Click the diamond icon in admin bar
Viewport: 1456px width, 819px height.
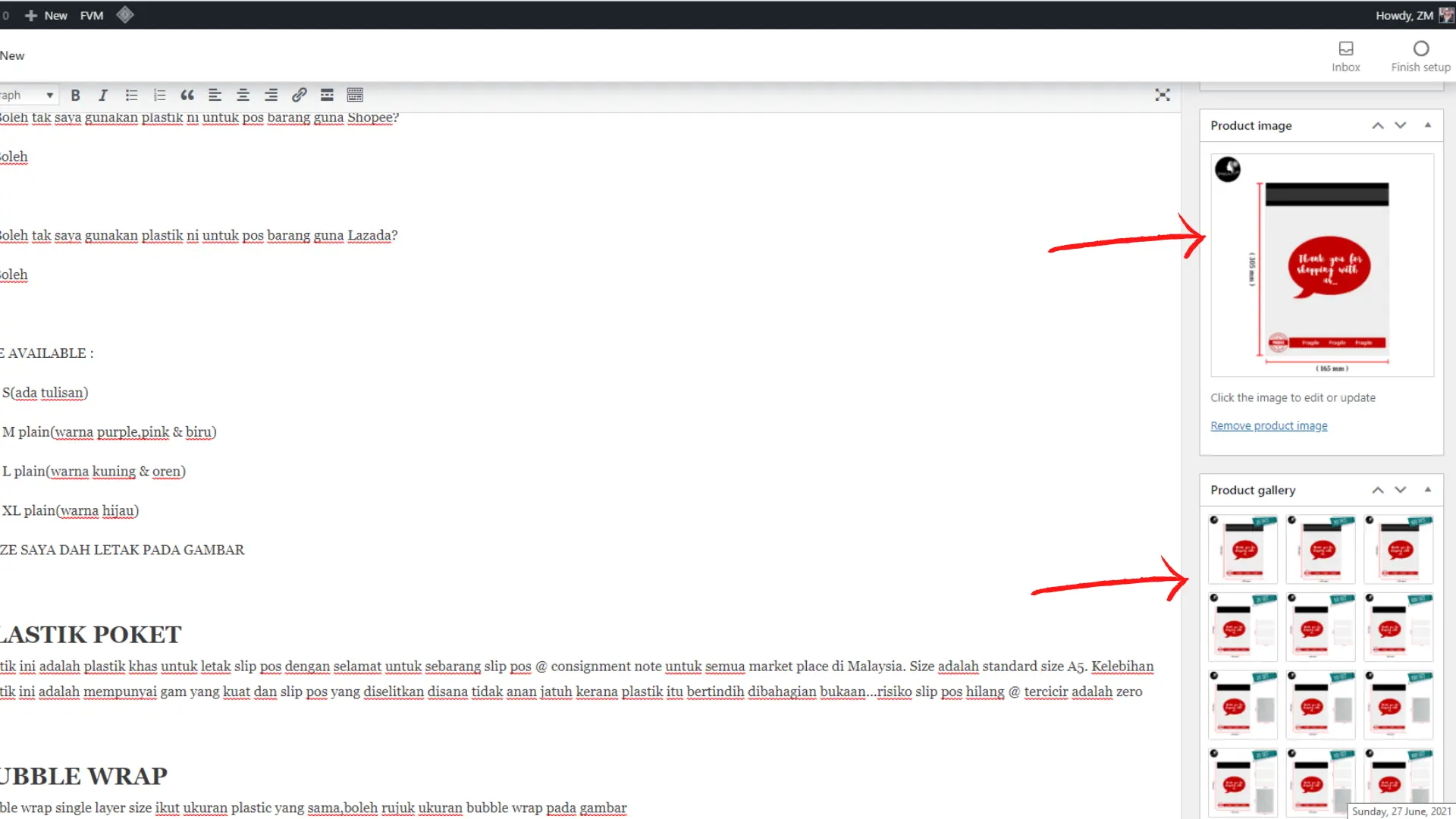pyautogui.click(x=125, y=14)
